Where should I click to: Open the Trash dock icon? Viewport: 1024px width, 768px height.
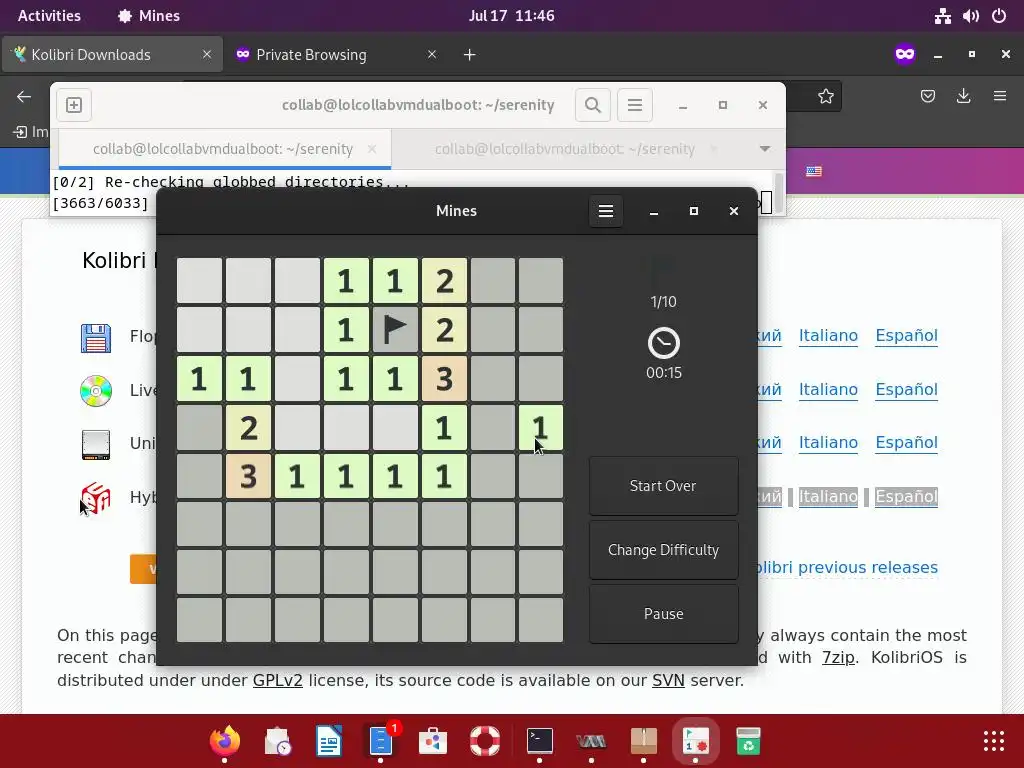click(x=748, y=741)
